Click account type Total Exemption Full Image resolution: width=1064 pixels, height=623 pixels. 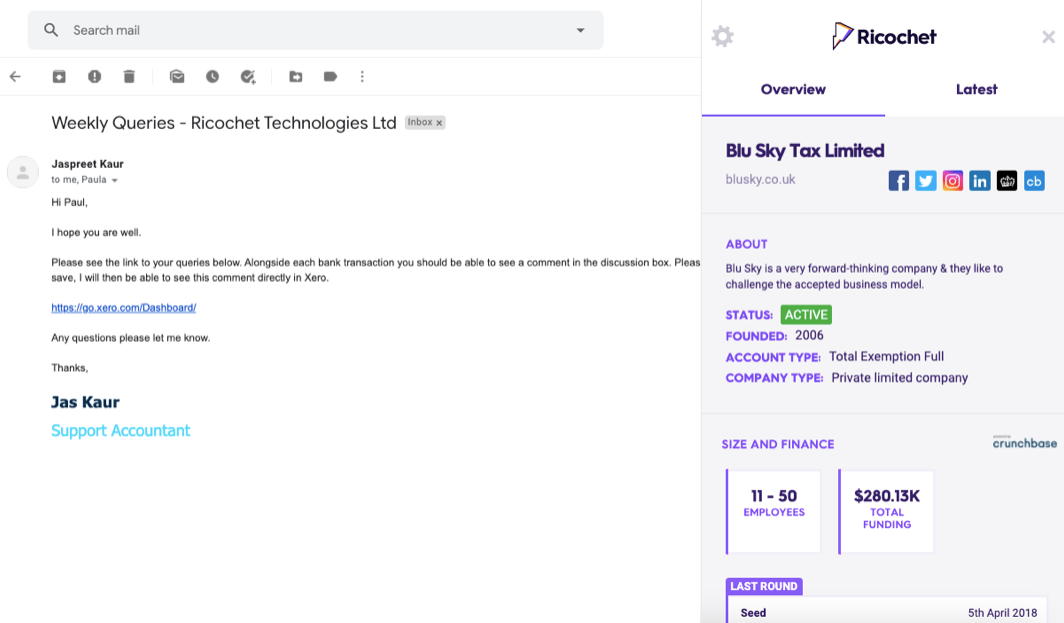coord(886,356)
